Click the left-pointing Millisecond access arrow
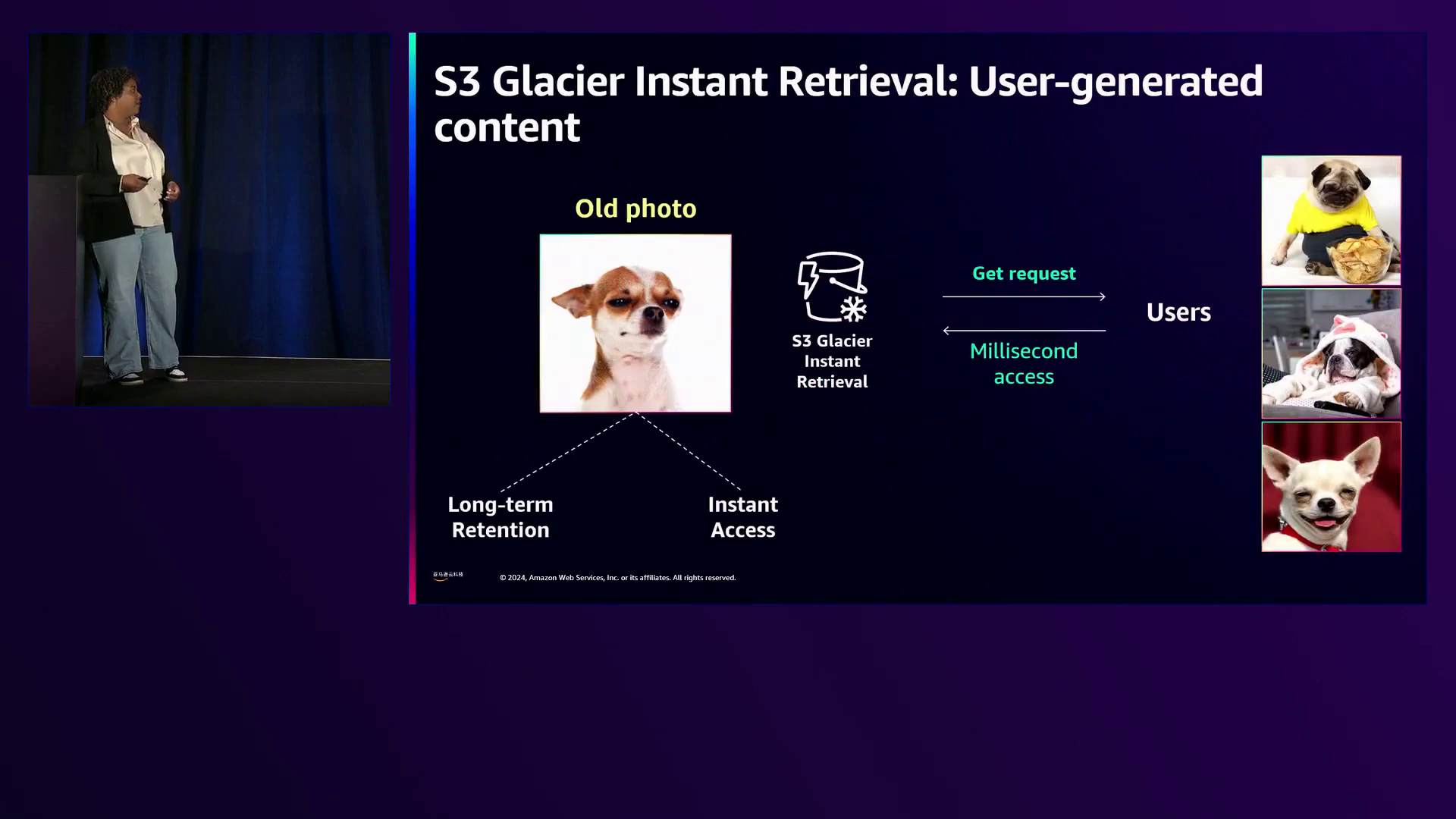The height and width of the screenshot is (819, 1456). pos(1024,331)
